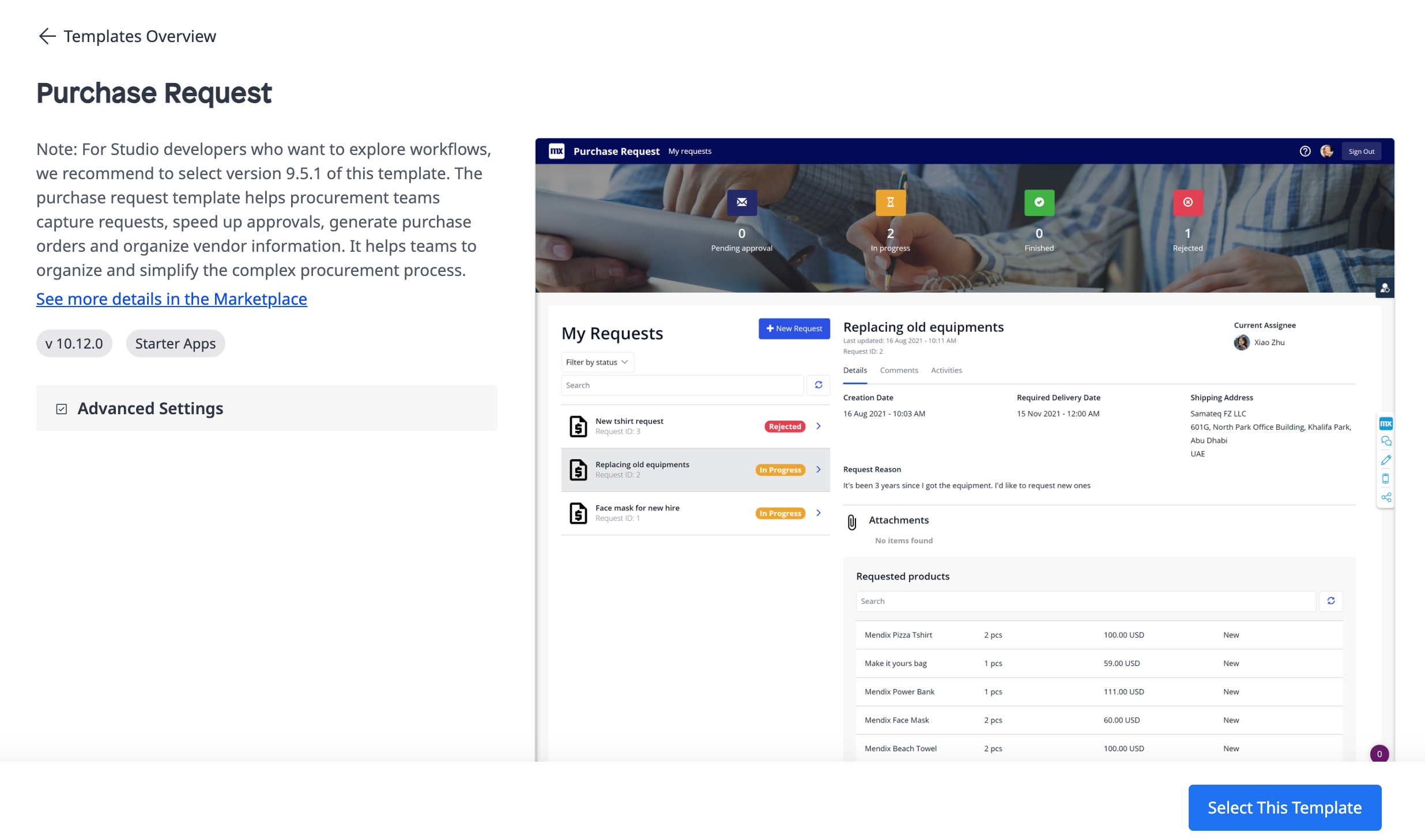Click the Starter Apps tag
Image resolution: width=1425 pixels, height=840 pixels.
click(175, 344)
